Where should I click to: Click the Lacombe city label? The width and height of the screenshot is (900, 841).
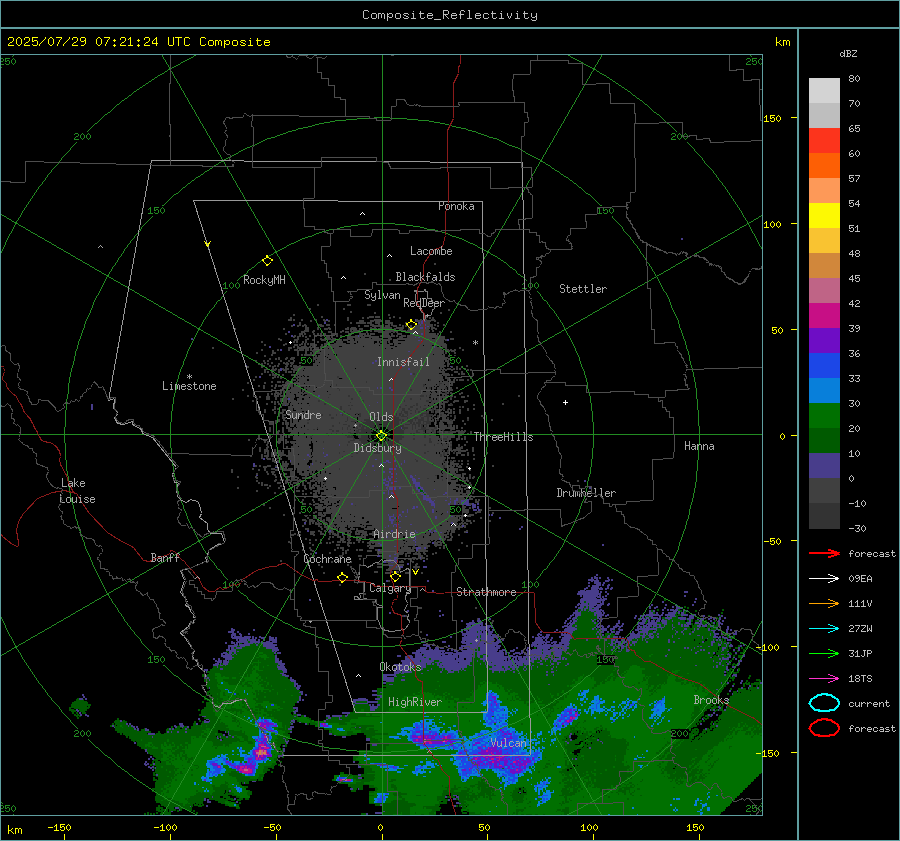pyautogui.click(x=431, y=251)
